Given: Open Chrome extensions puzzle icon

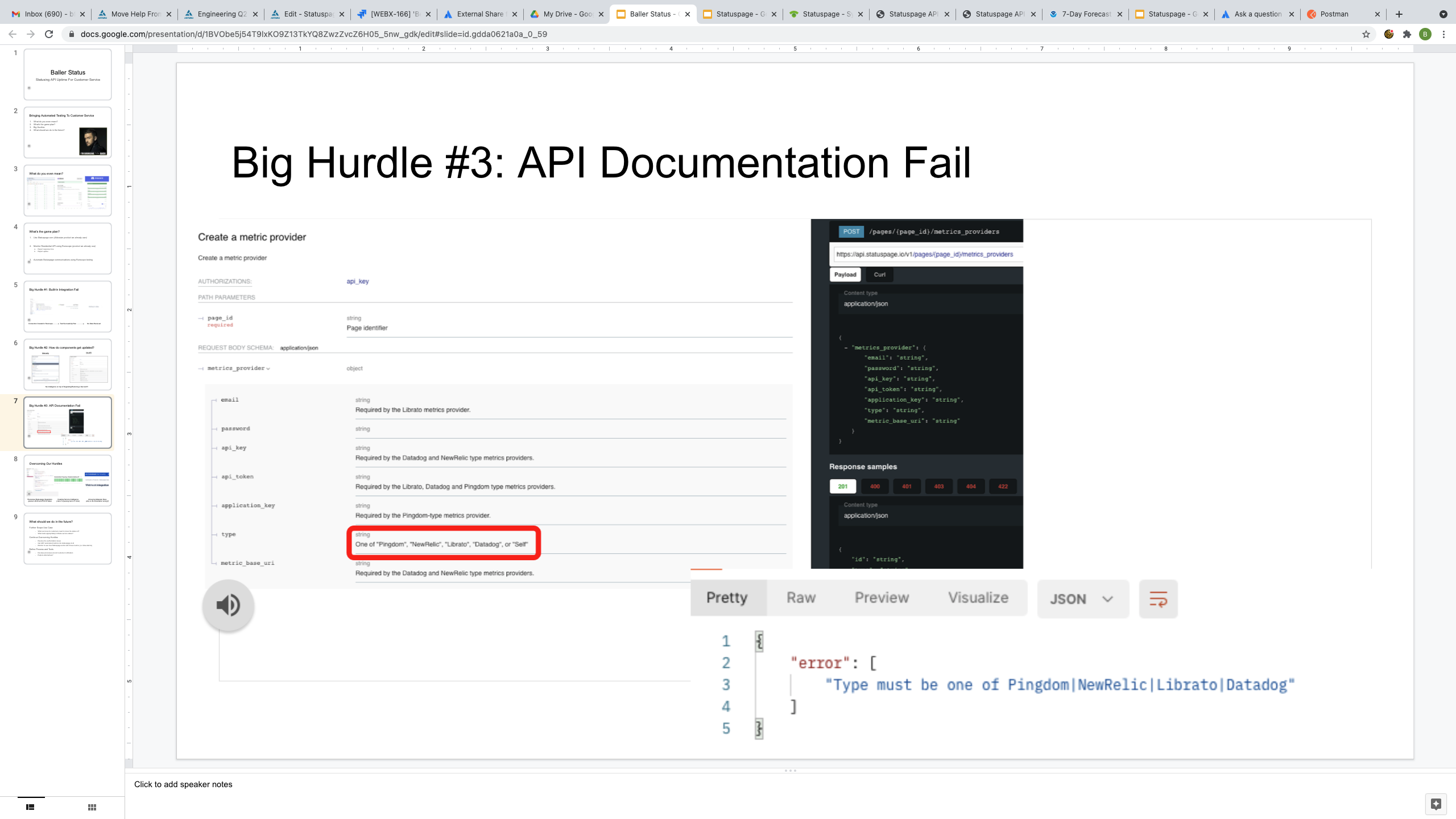Looking at the screenshot, I should [1407, 34].
